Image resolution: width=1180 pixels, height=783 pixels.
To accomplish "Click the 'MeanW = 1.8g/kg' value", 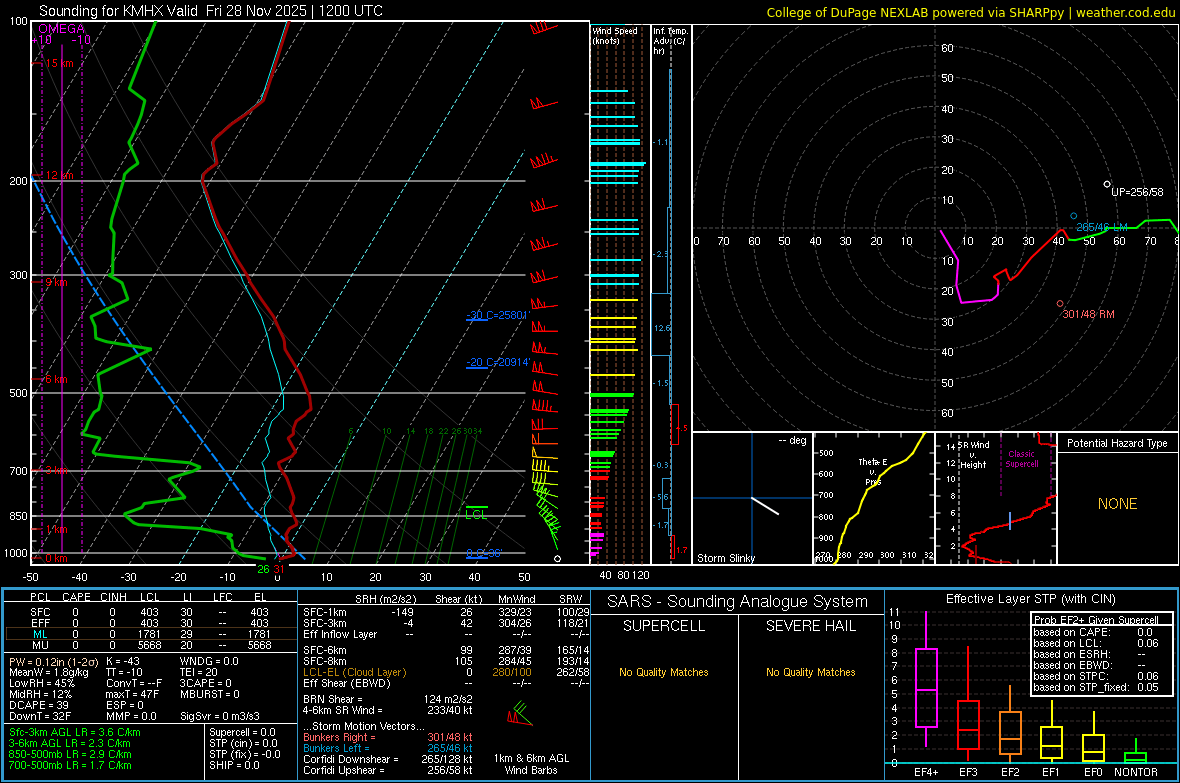I will coord(48,672).
